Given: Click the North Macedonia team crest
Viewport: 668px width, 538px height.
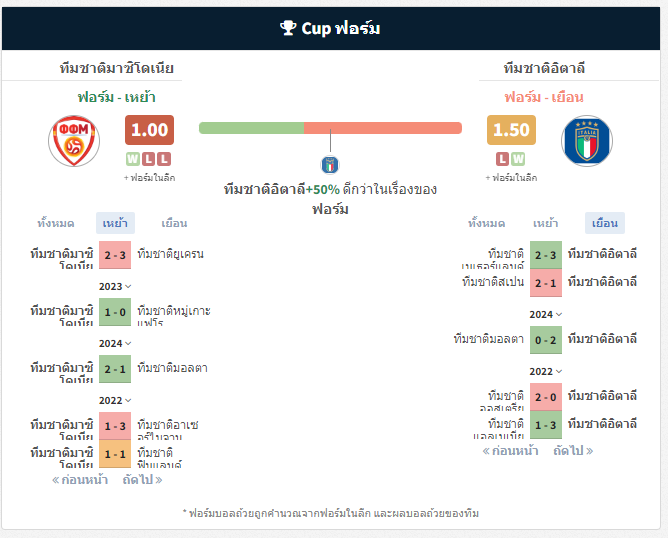Looking at the screenshot, I should click(74, 141).
